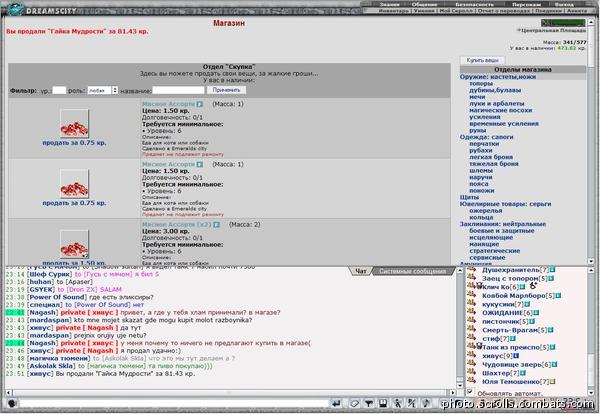This screenshot has width=600, height=414.
Task: Open the Ювелирные товары: серьги section
Action: [x=505, y=204]
